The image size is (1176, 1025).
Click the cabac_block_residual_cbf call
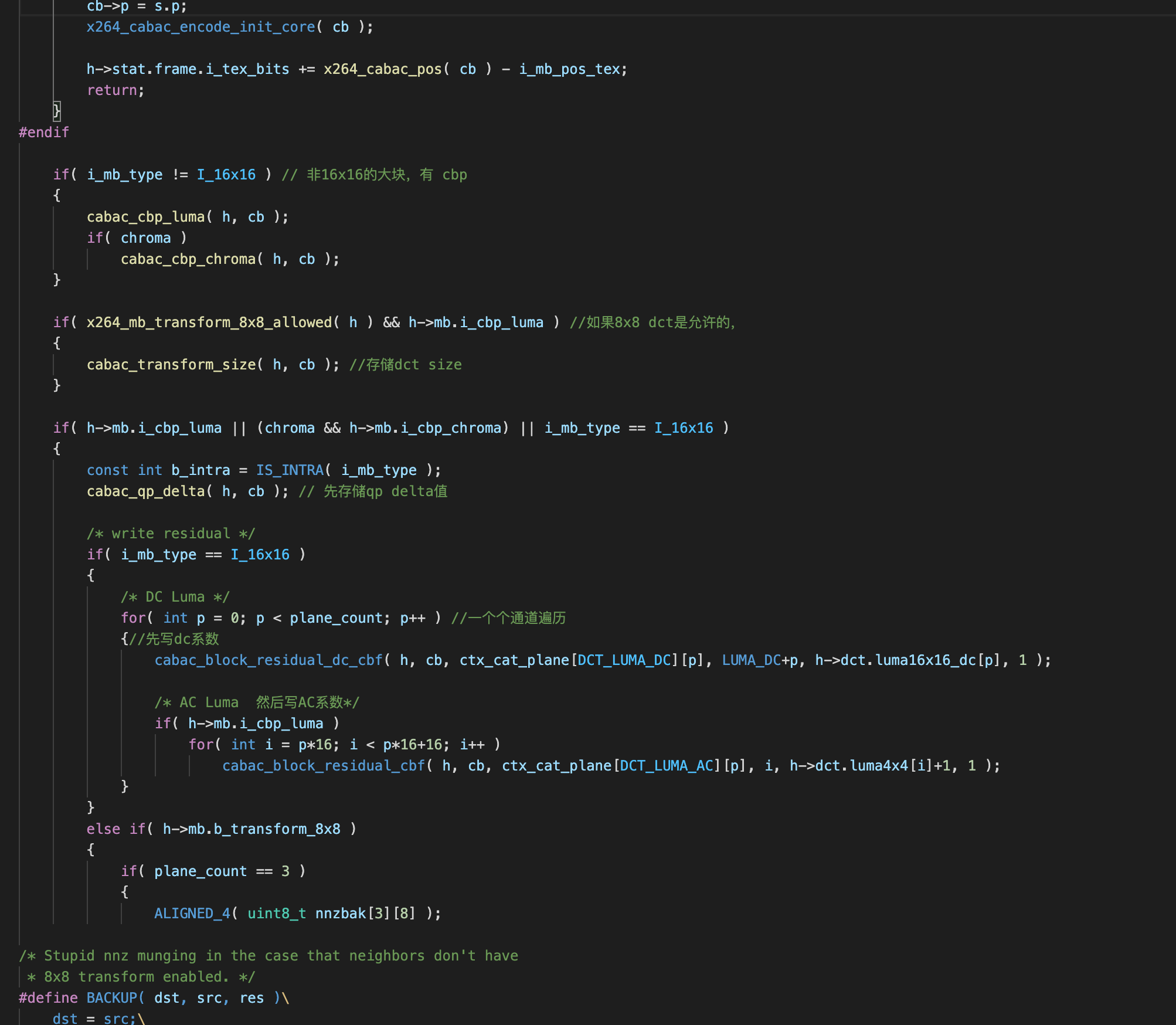click(324, 766)
